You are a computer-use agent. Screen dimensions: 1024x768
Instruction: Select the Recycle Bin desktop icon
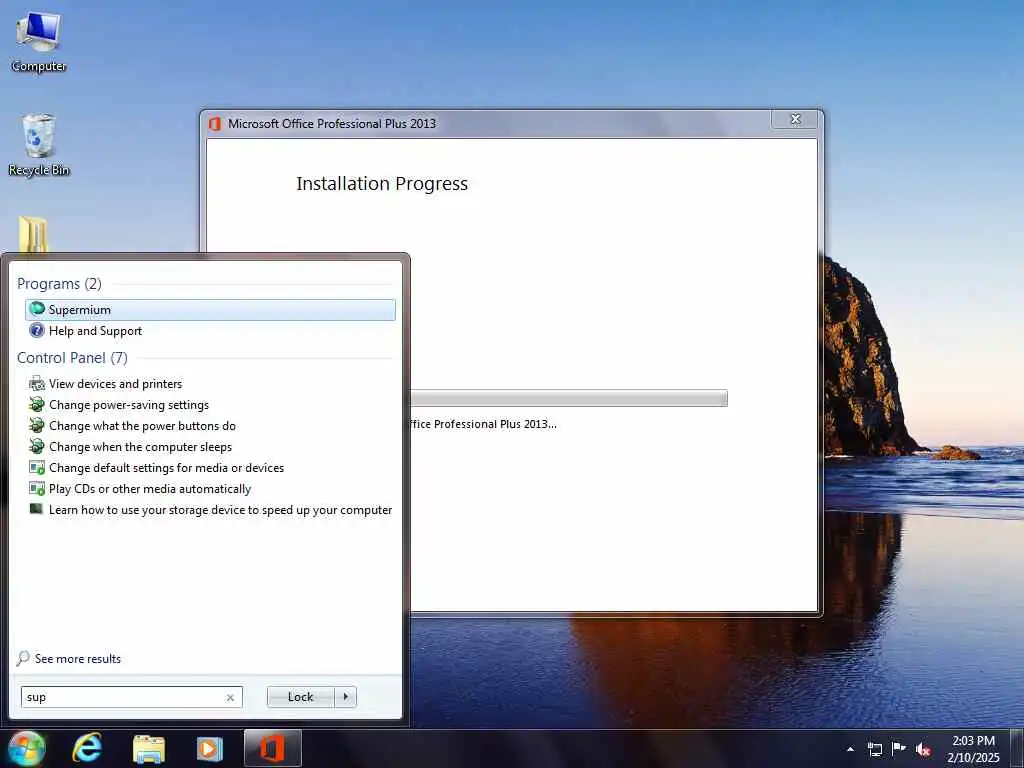click(39, 145)
